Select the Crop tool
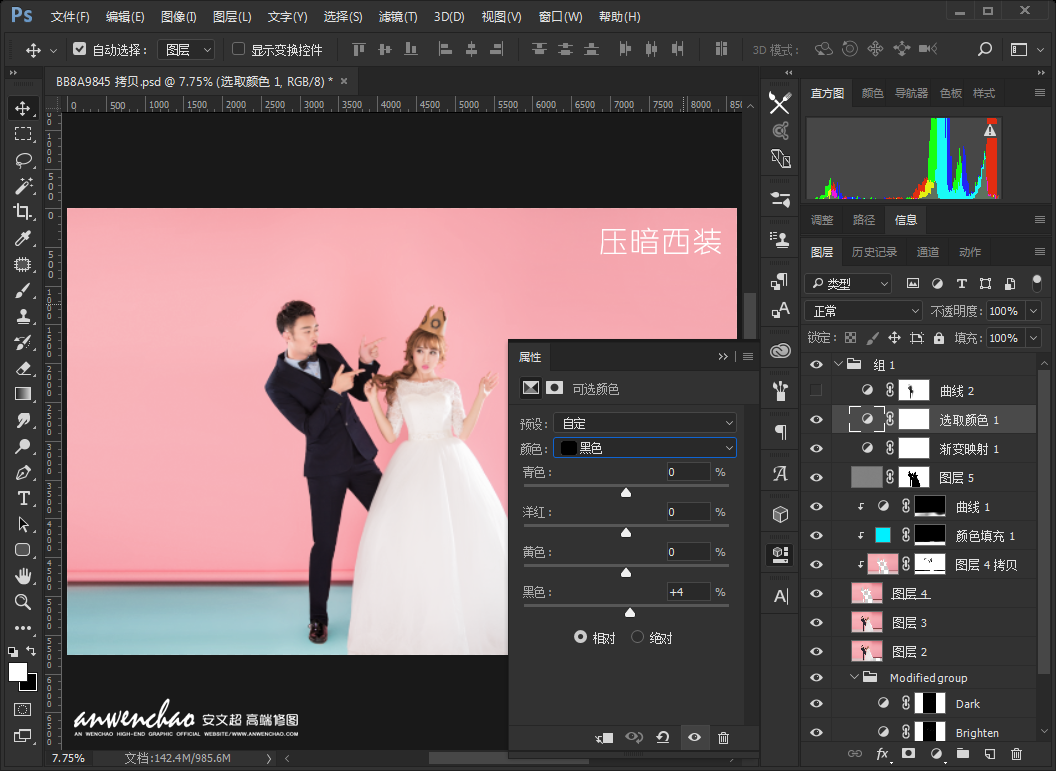Viewport: 1056px width, 771px height. (23, 212)
